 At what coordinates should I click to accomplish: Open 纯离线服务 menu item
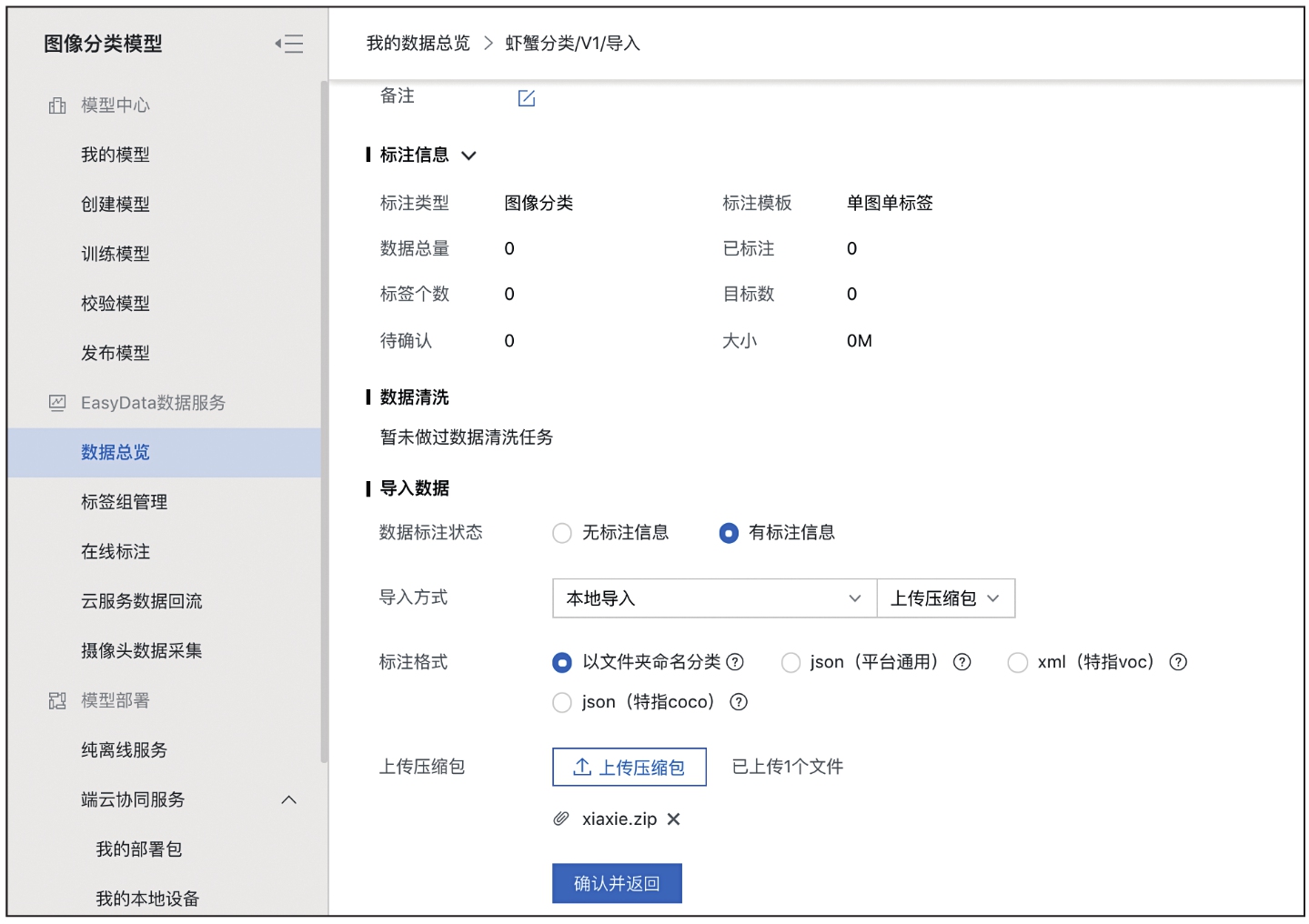(x=124, y=750)
